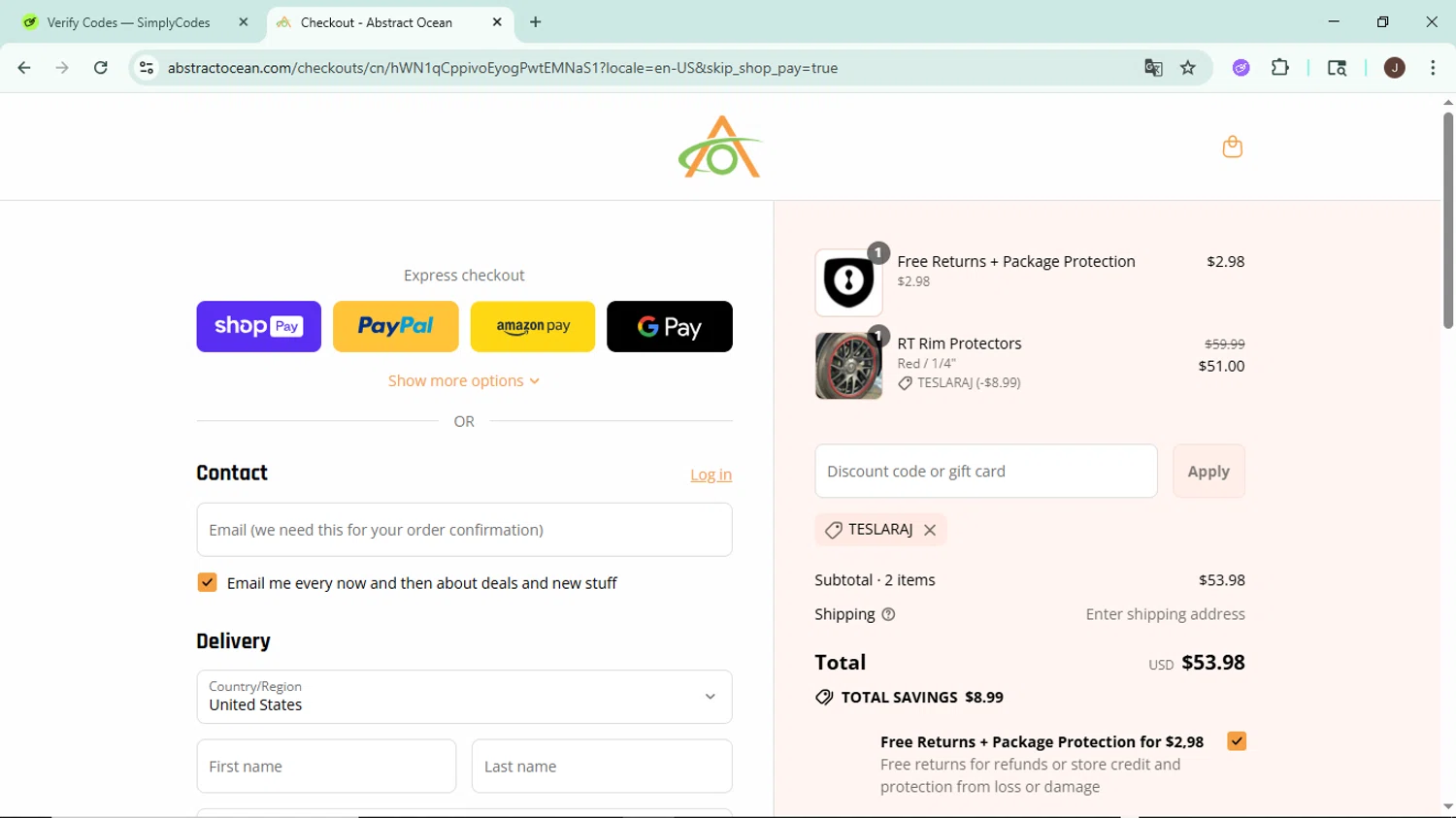
Task: Open the Extensions puzzle menu
Action: (1280, 68)
